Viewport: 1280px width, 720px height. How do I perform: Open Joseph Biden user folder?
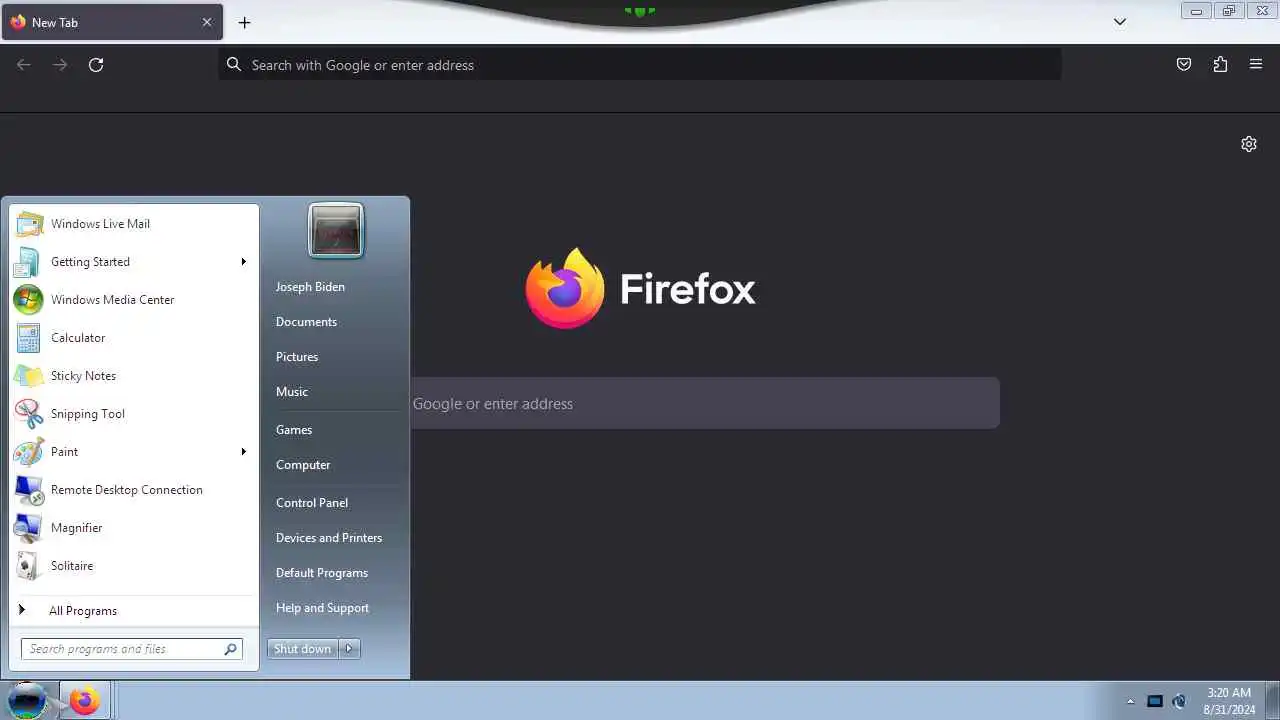coord(310,287)
